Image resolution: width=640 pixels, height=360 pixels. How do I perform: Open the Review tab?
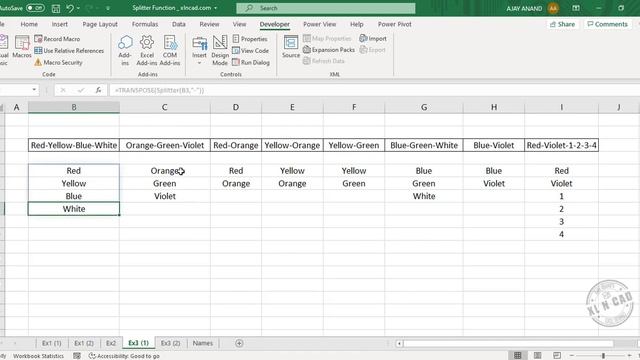(x=209, y=24)
